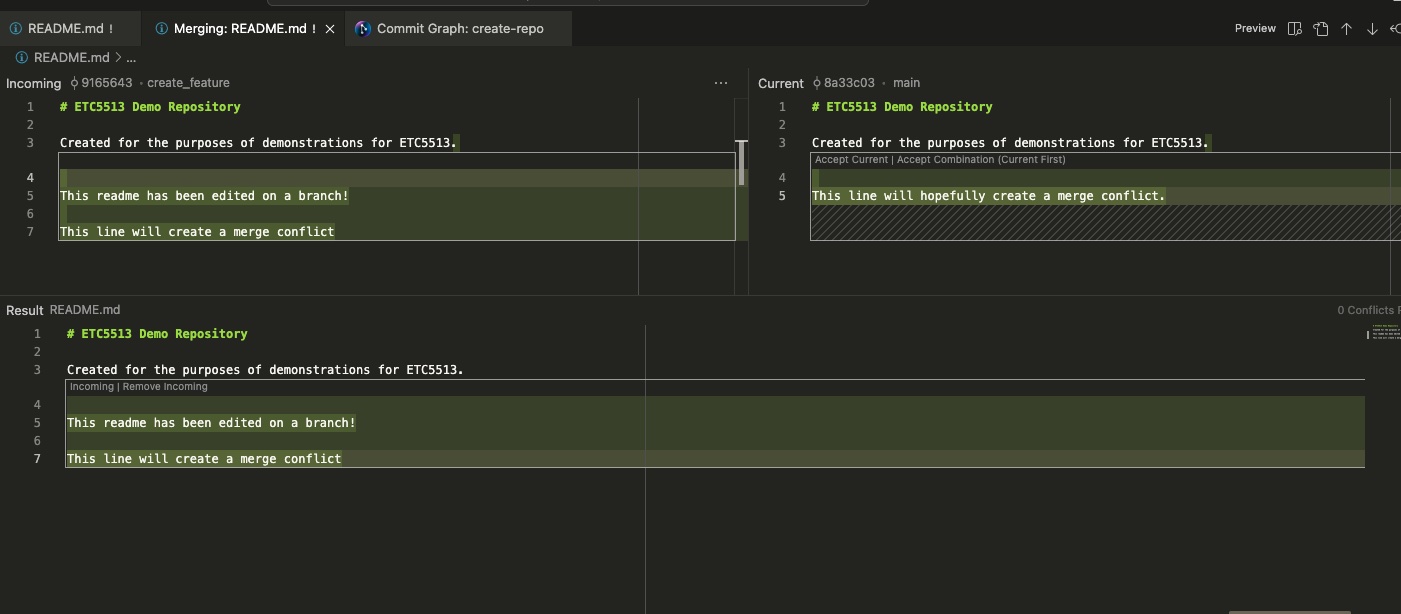The height and width of the screenshot is (614, 1401).
Task: Click the current commit 8a33c03 hash
Action: [848, 83]
